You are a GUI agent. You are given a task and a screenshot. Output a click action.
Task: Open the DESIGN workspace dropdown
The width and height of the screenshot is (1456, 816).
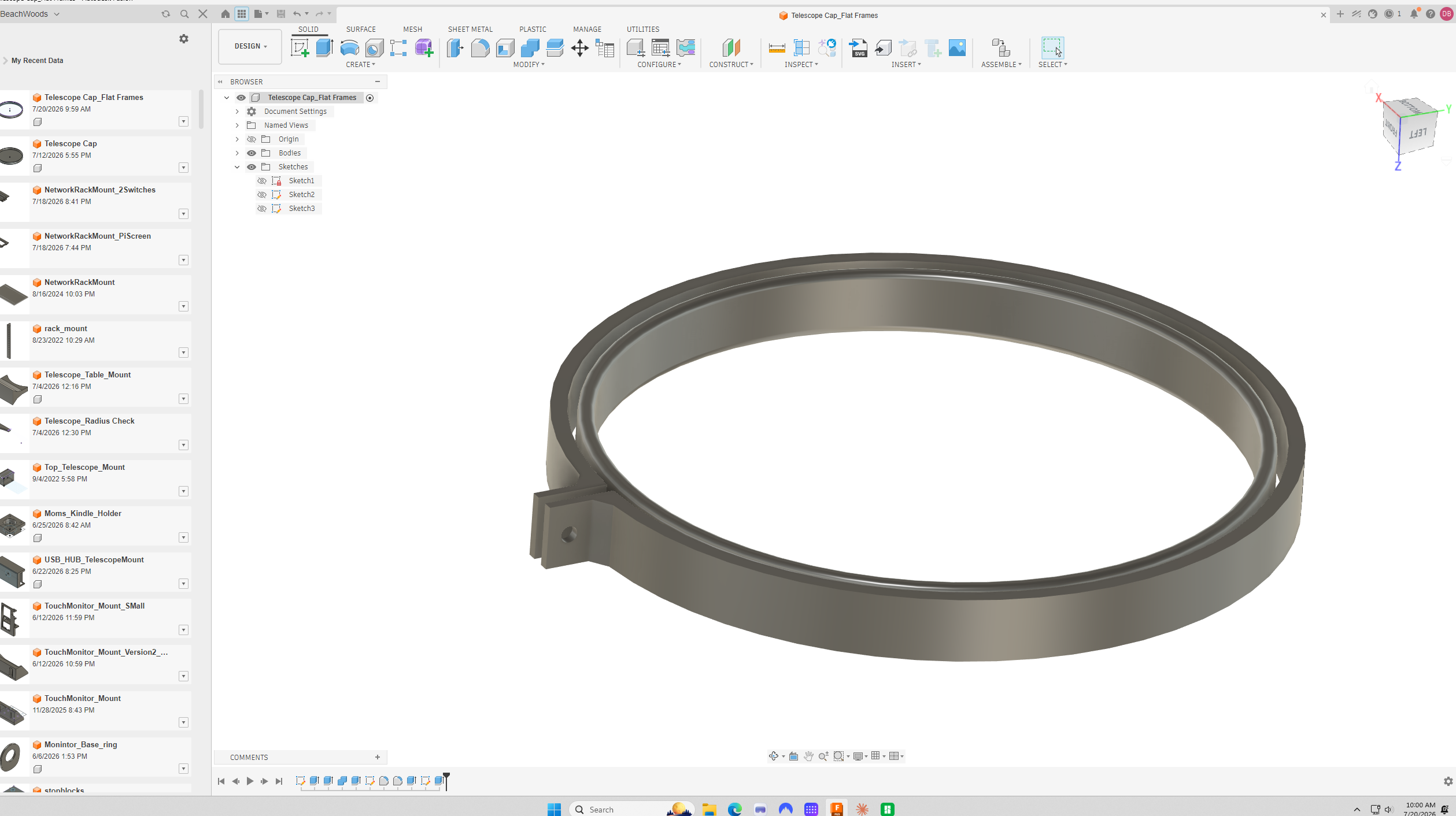(250, 46)
